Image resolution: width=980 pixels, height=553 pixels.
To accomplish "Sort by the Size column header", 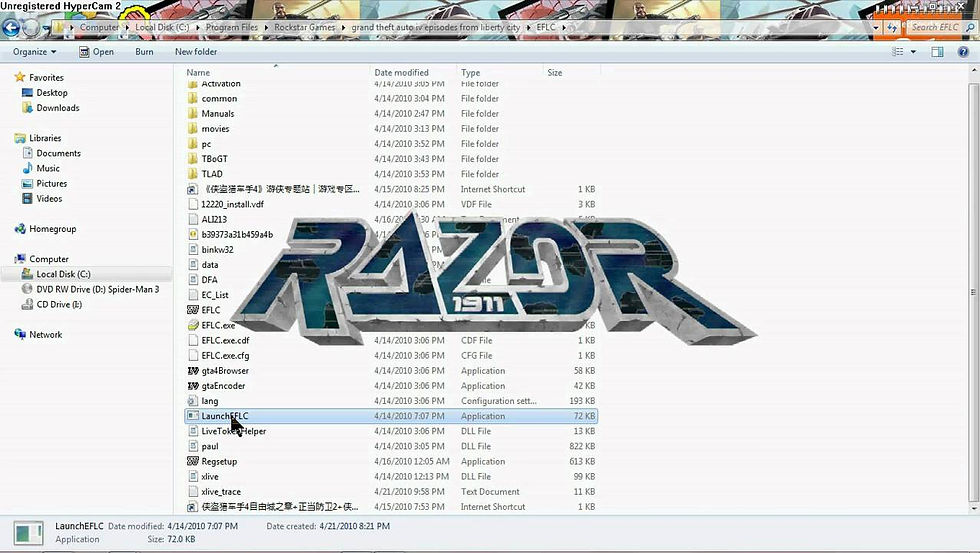I will (554, 72).
